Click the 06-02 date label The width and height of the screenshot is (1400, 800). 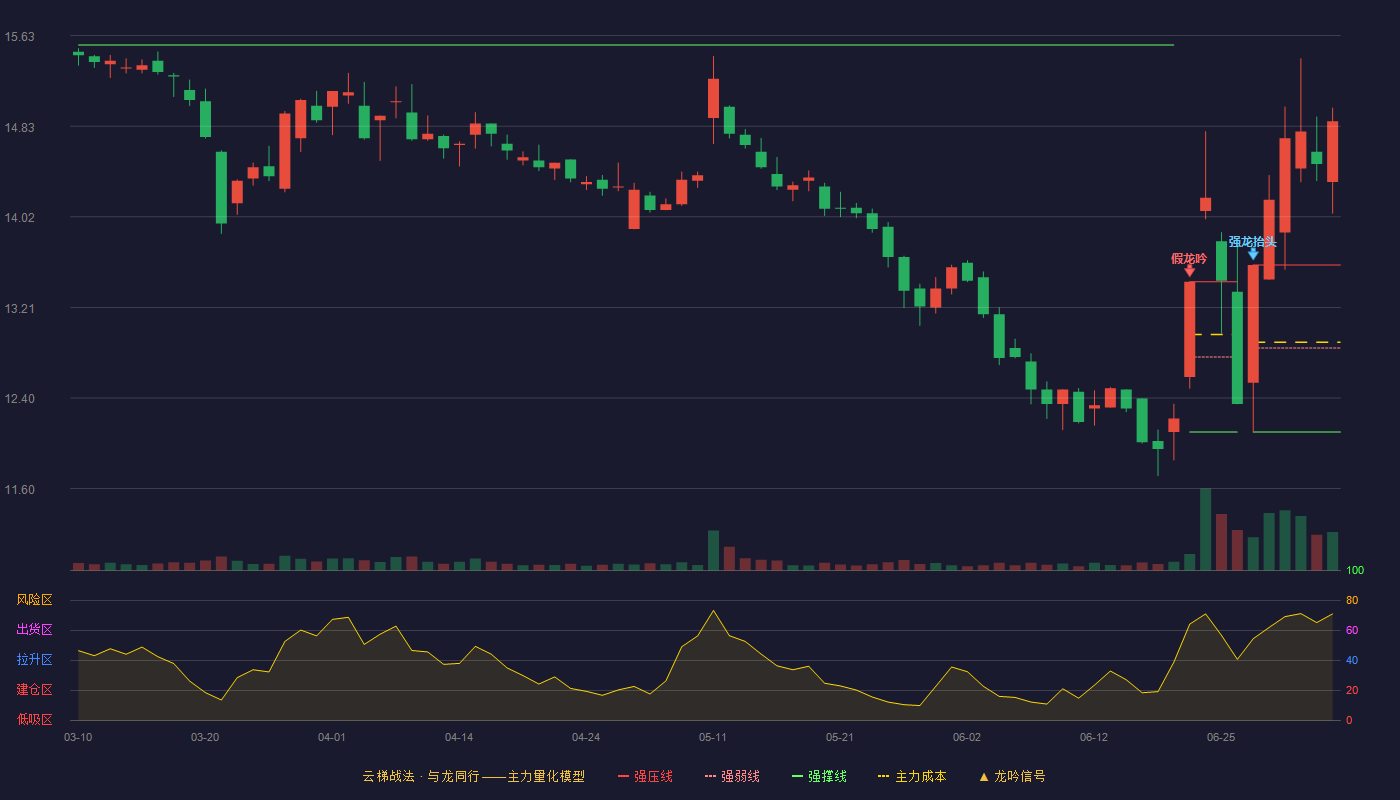click(x=967, y=737)
